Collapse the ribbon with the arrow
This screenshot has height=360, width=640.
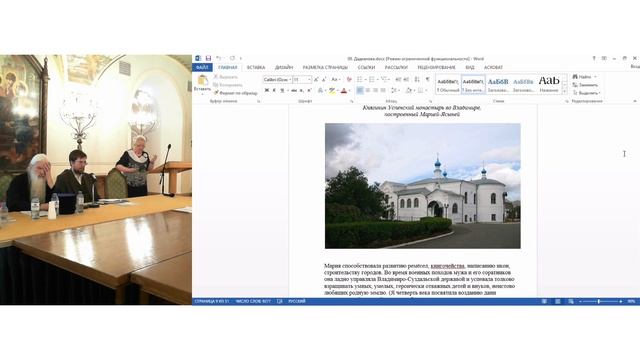(x=635, y=101)
